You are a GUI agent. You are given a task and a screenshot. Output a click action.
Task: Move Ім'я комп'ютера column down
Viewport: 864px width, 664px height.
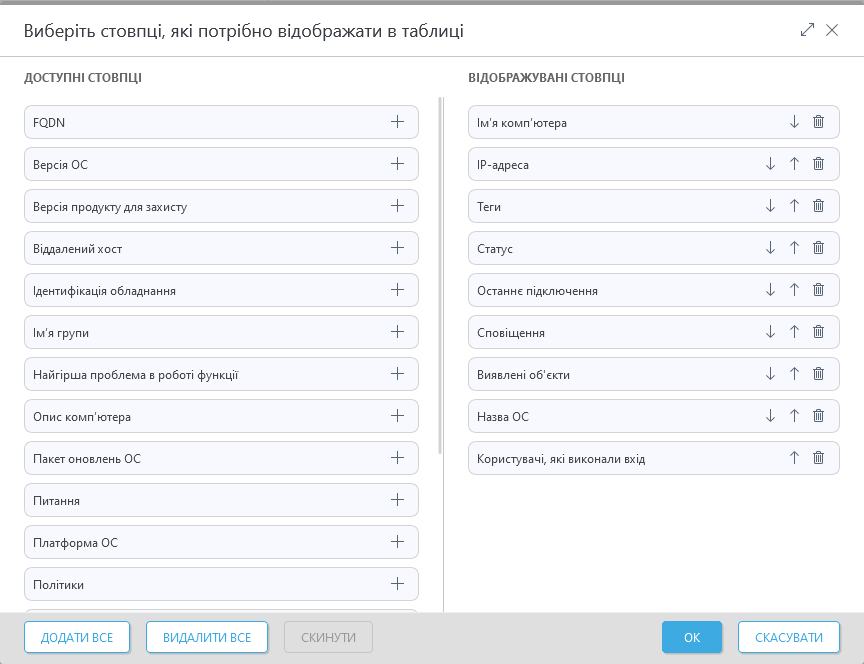(x=794, y=122)
